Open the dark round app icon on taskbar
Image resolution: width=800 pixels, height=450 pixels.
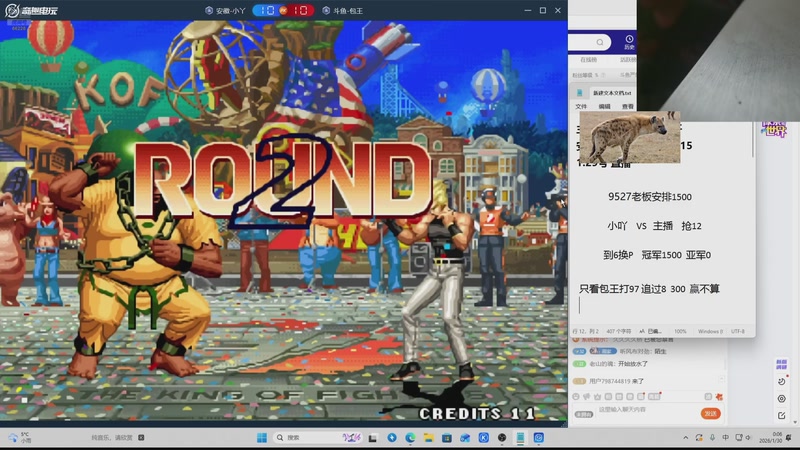[x=502, y=438]
